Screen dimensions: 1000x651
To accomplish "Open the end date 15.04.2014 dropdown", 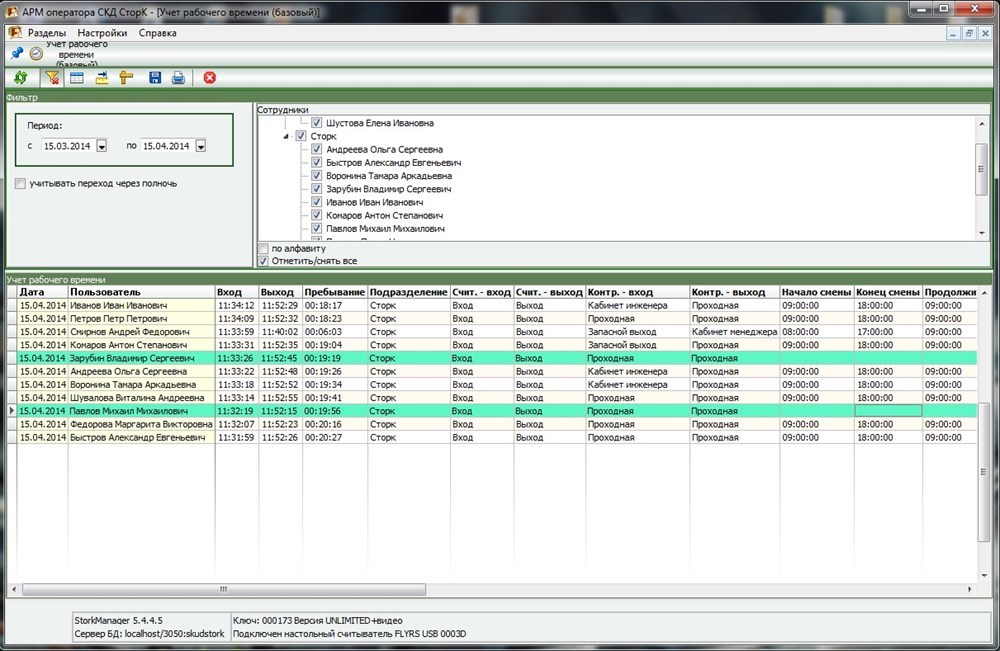I will coord(200,146).
